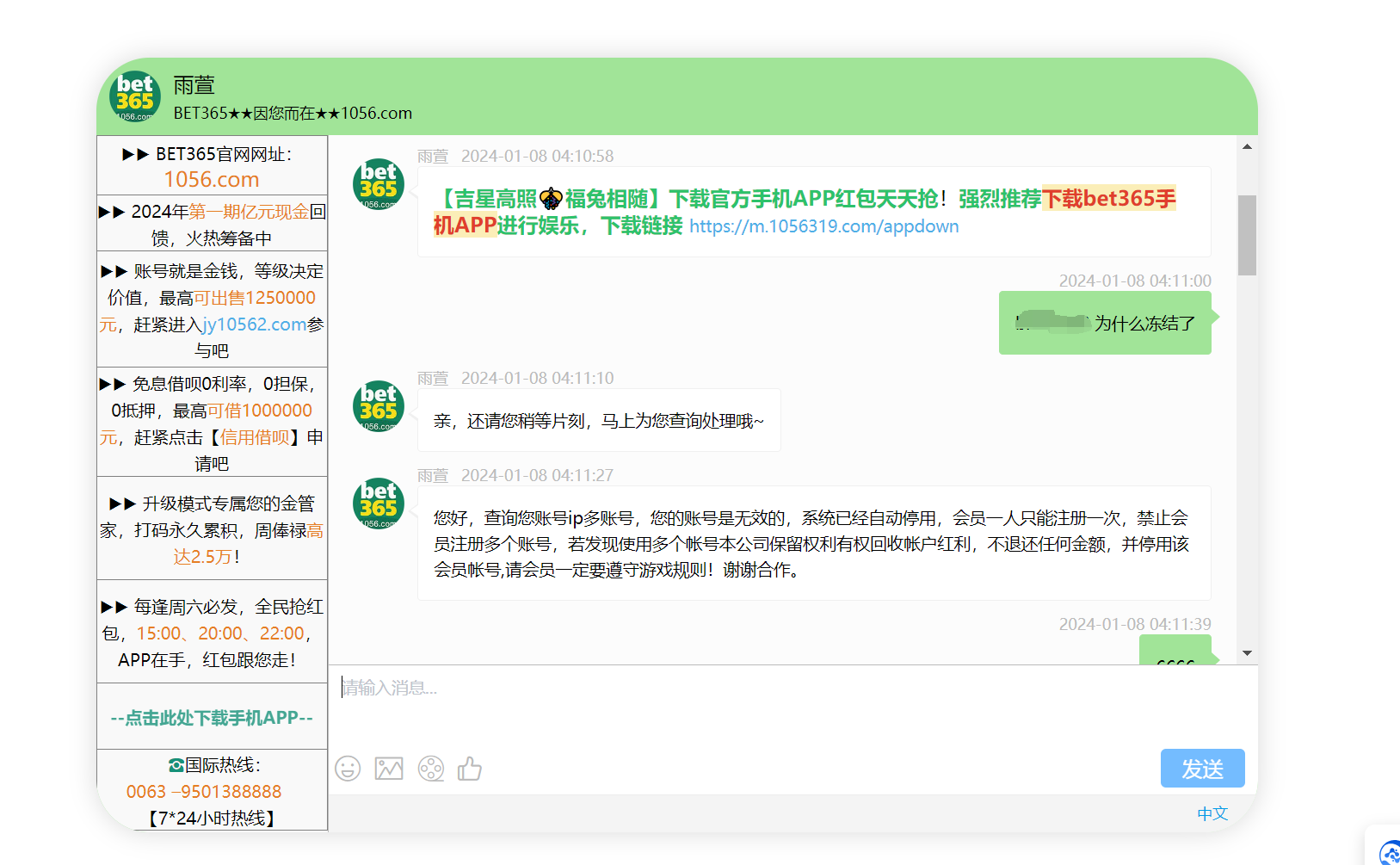Open the 1056.com official site link

tap(211, 179)
